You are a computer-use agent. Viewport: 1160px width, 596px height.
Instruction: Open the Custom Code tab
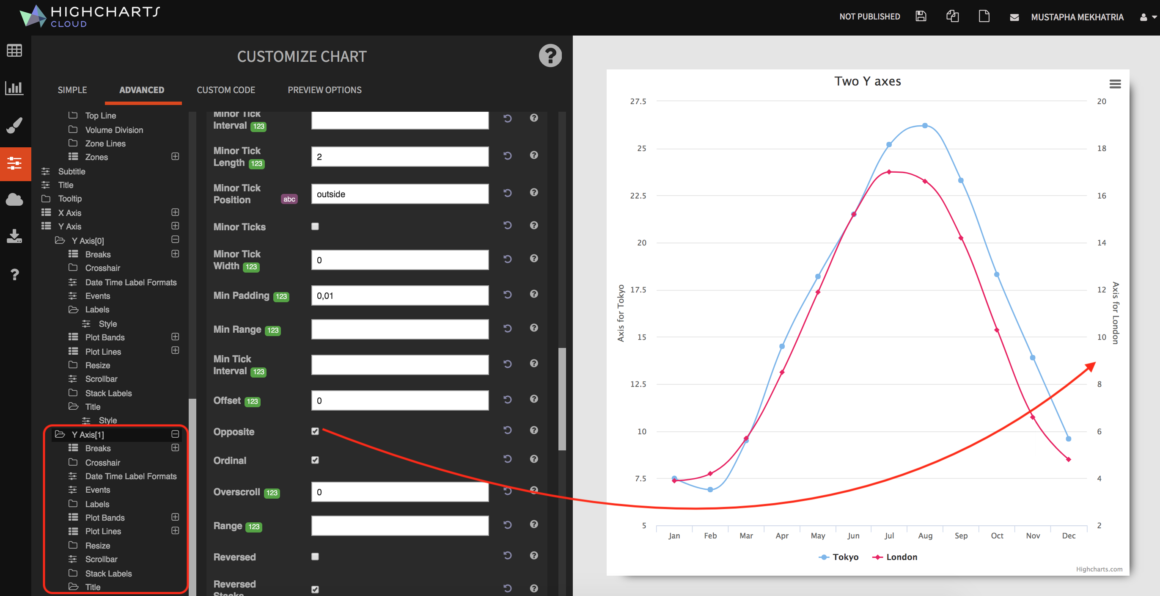[226, 90]
